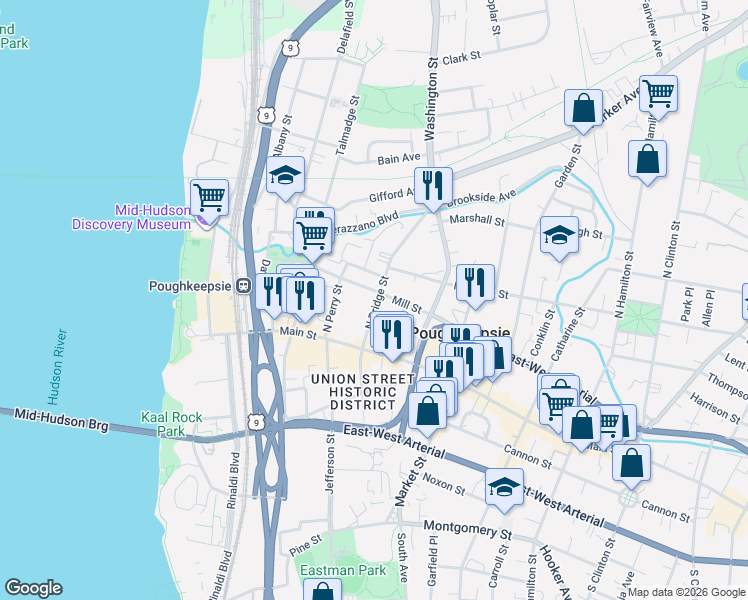Click the Kaal Rock Park label
This screenshot has width=748, height=600.
(x=171, y=424)
